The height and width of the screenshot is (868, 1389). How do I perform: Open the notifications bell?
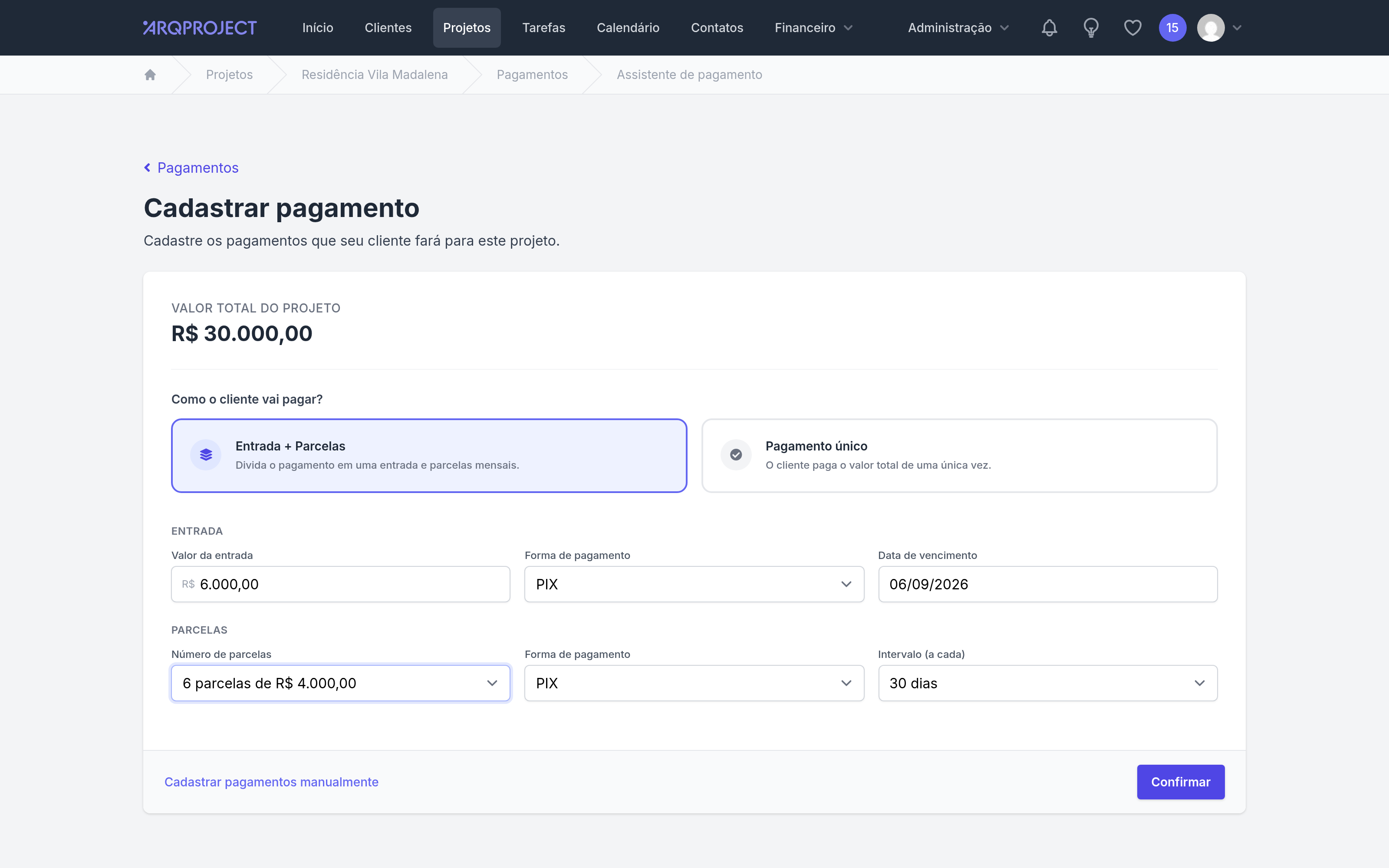click(1049, 27)
